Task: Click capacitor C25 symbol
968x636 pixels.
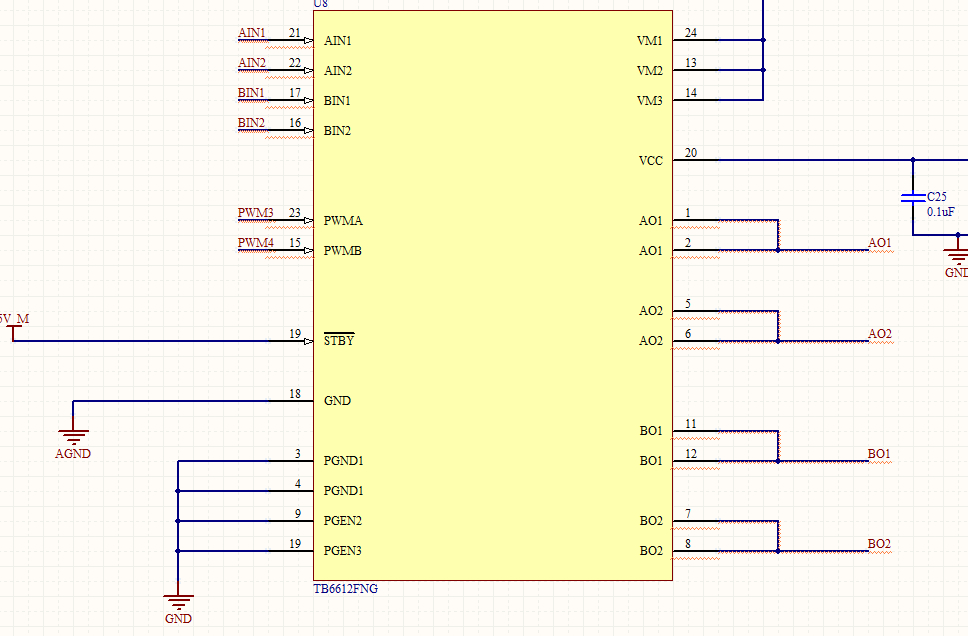Action: tap(913, 198)
